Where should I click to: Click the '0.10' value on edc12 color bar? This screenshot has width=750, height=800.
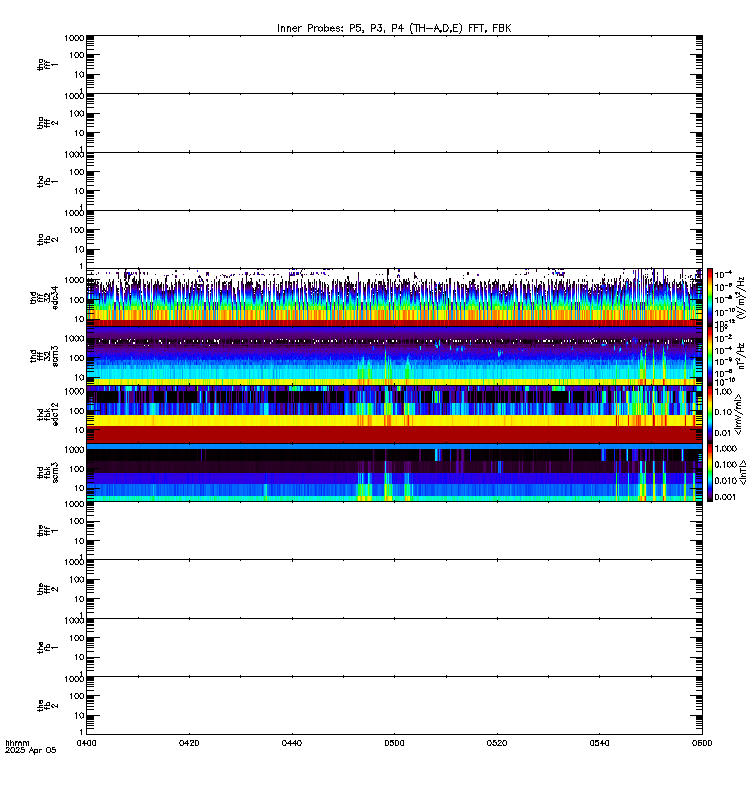click(x=723, y=412)
